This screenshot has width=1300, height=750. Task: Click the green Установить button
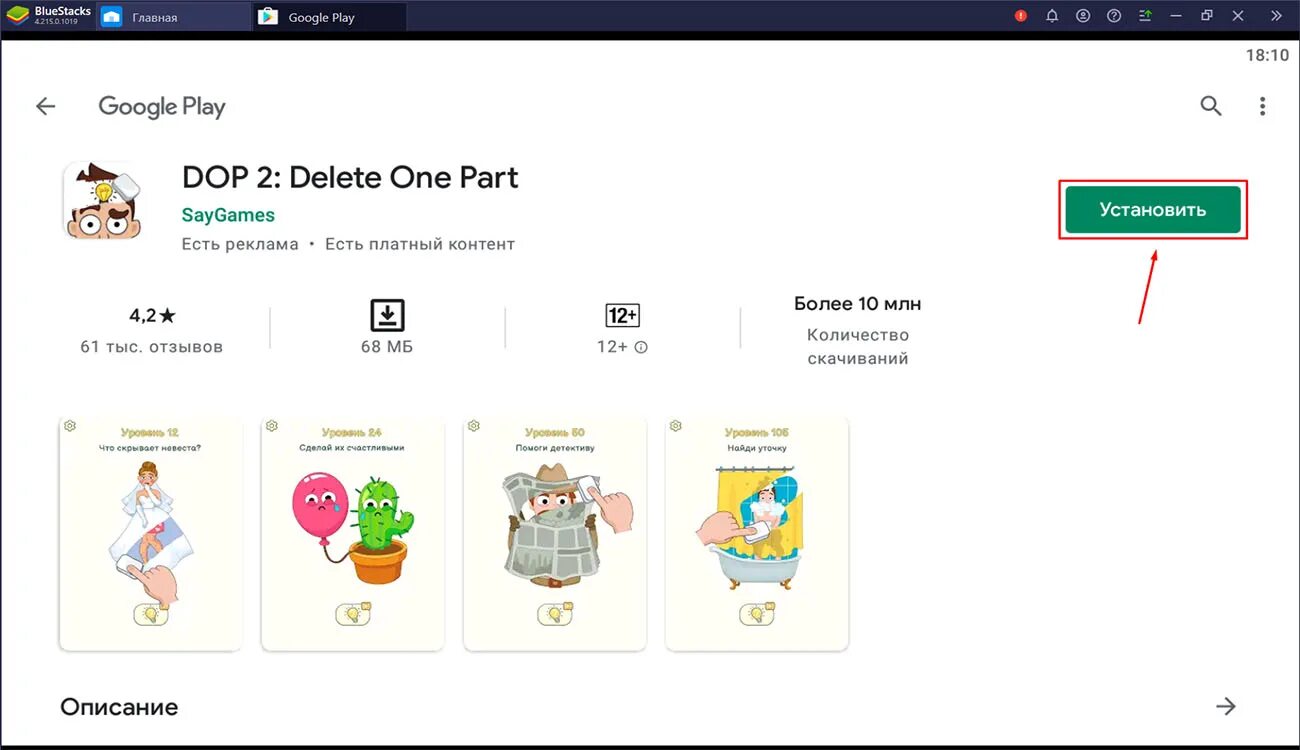(1153, 210)
